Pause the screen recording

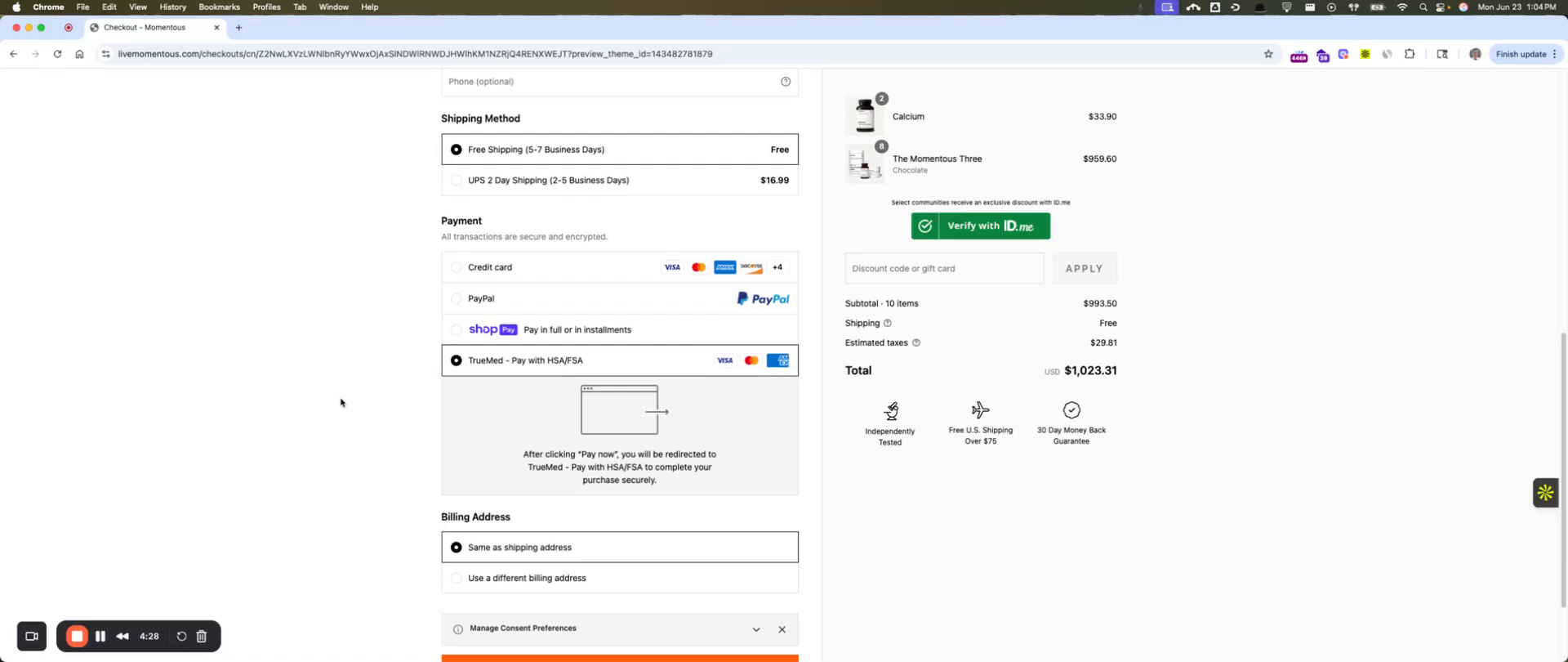coord(100,636)
